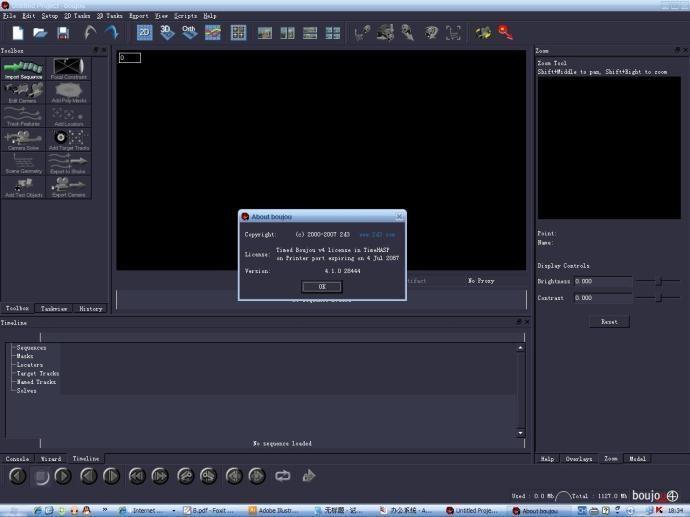Click the Reset button in Zoom panel

point(608,322)
